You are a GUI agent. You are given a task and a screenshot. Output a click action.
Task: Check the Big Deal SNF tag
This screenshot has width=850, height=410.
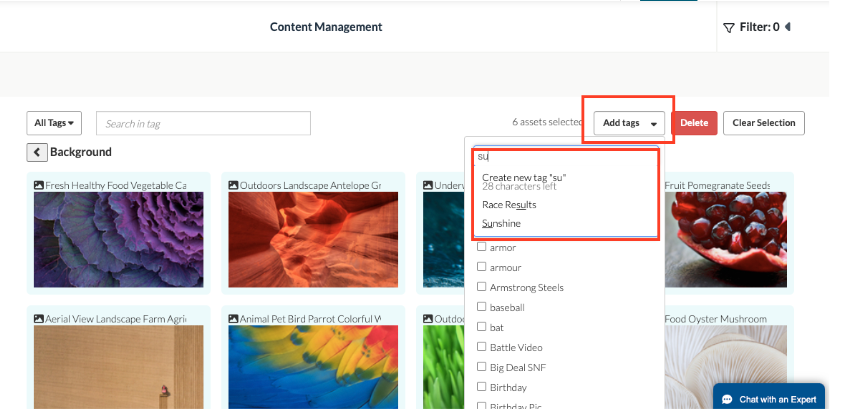(481, 367)
